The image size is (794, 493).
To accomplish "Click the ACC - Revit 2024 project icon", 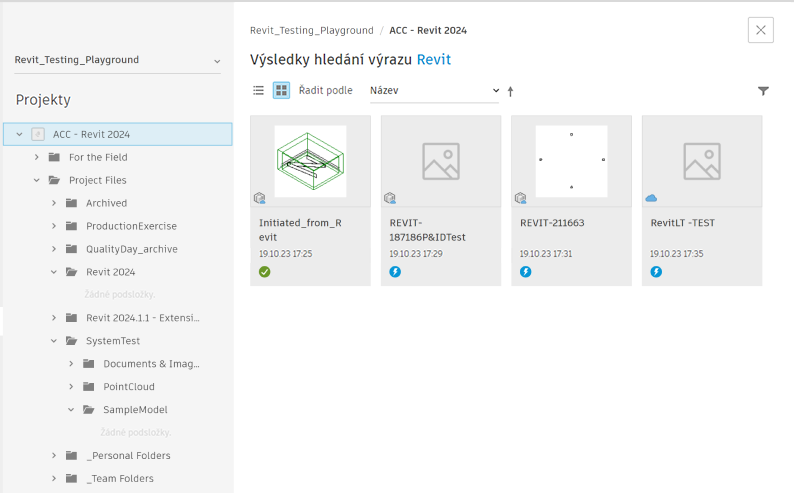I will pyautogui.click(x=38, y=134).
